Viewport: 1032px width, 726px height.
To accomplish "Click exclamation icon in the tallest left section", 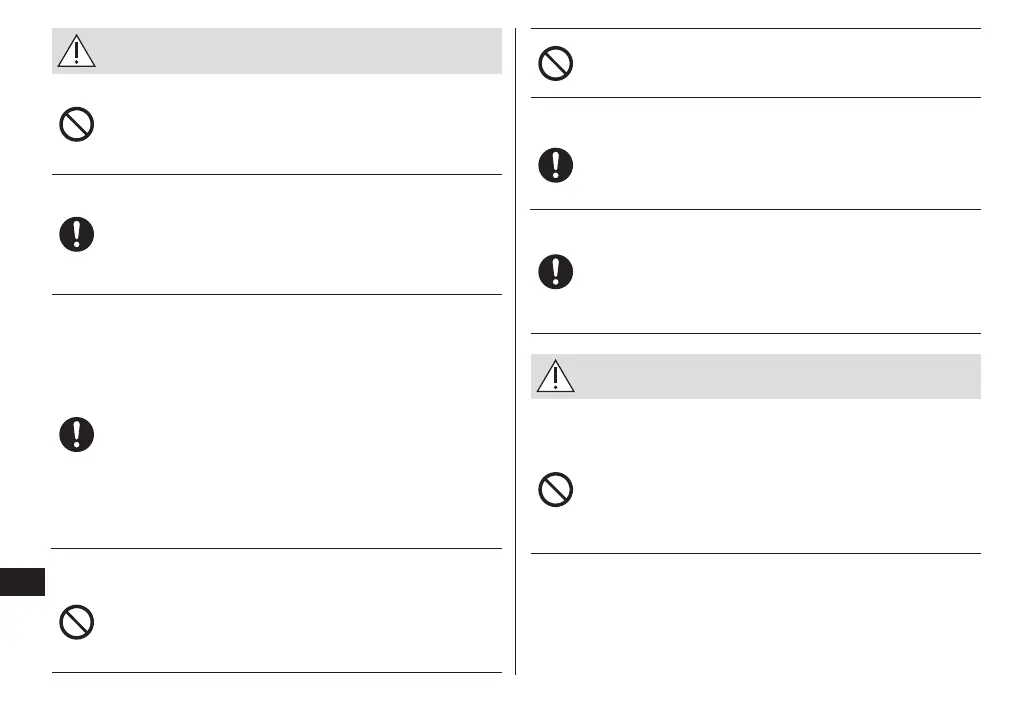I will pos(76,435).
